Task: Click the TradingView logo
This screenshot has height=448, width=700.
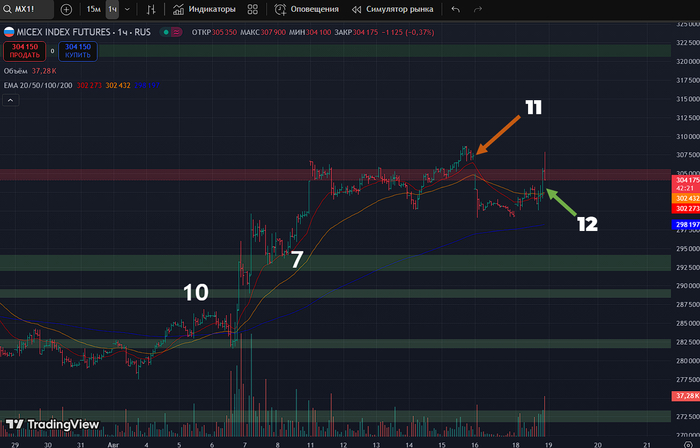Action: pyautogui.click(x=52, y=423)
